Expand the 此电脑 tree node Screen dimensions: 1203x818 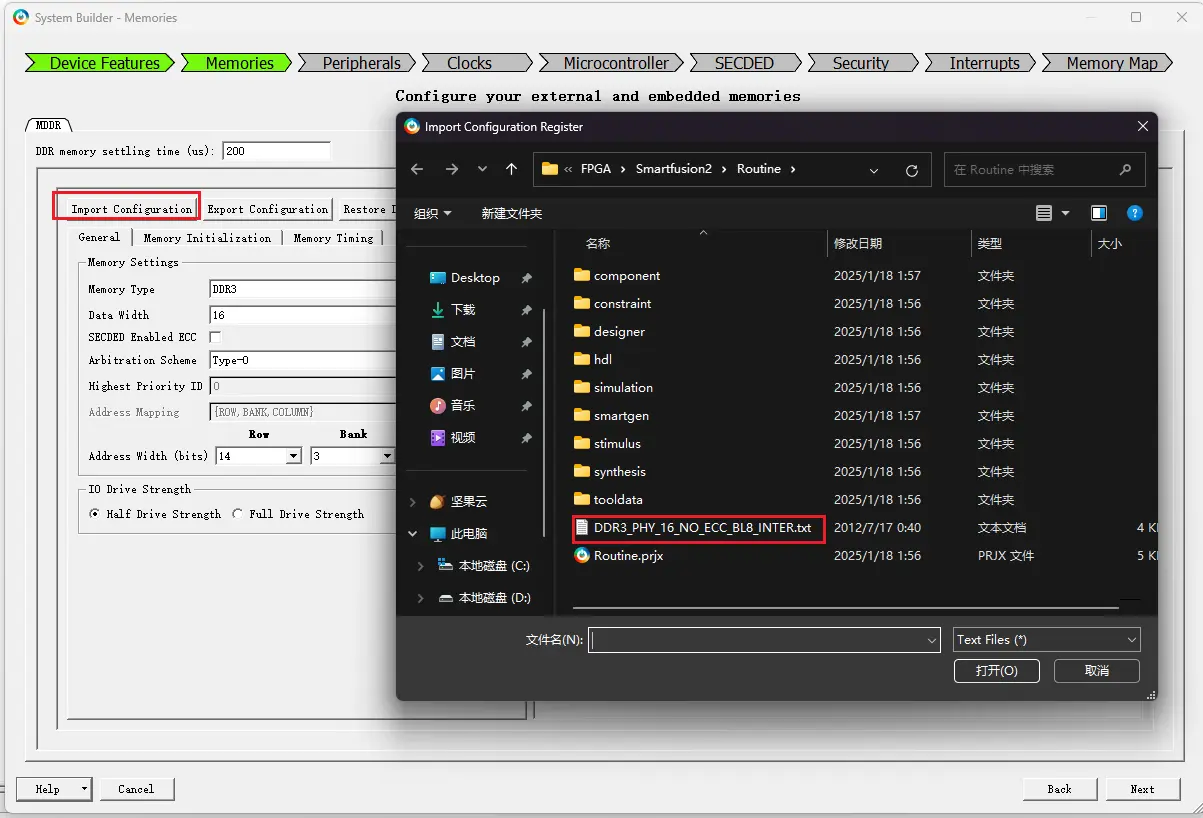click(x=413, y=534)
